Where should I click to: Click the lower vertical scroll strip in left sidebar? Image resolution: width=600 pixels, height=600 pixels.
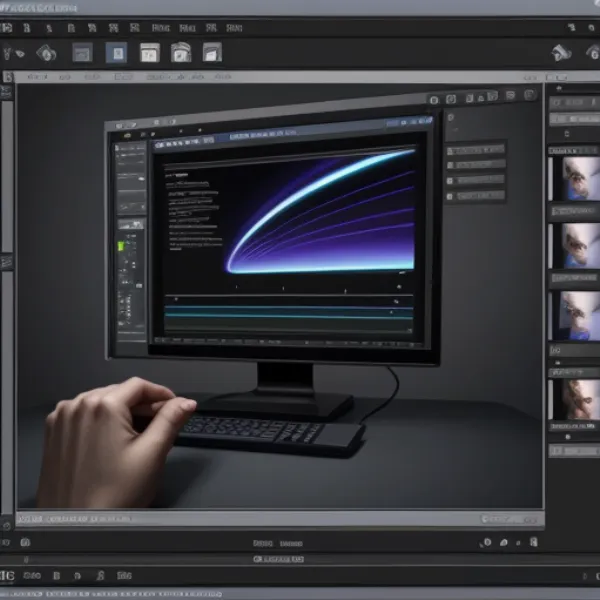click(x=7, y=393)
